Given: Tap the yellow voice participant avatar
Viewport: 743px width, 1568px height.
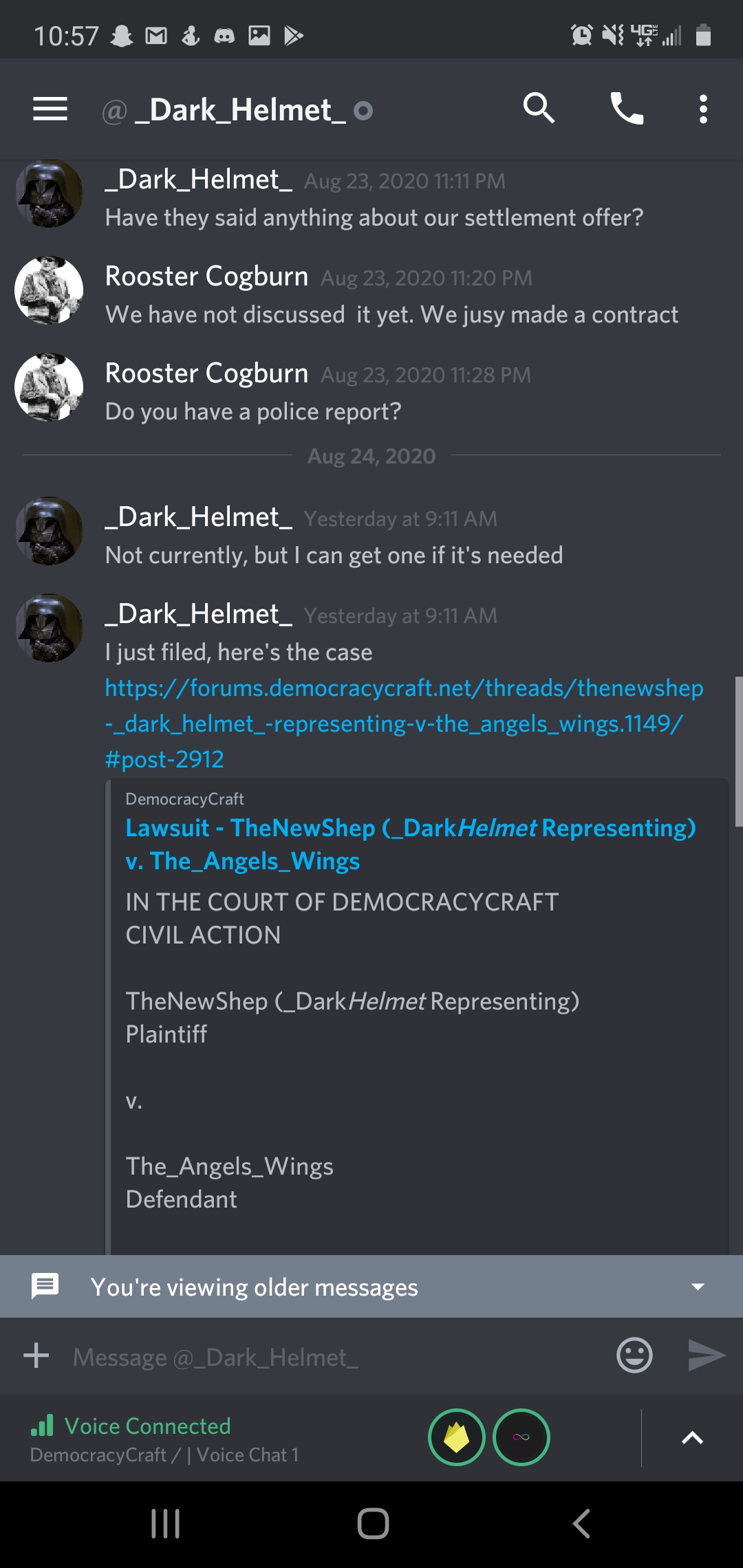Looking at the screenshot, I should (457, 1437).
